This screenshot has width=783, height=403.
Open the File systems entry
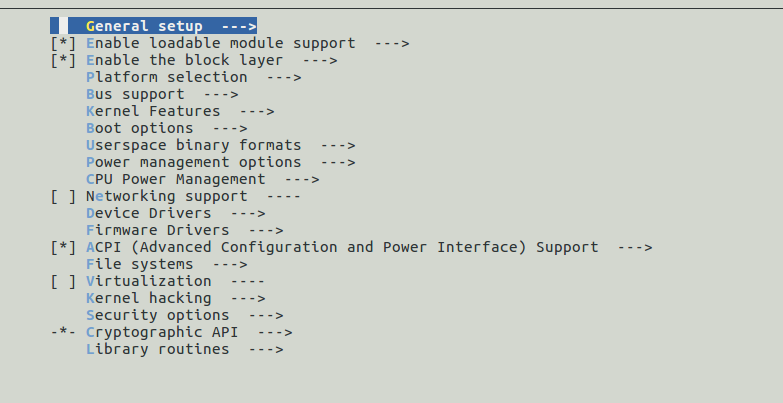[x=140, y=264]
